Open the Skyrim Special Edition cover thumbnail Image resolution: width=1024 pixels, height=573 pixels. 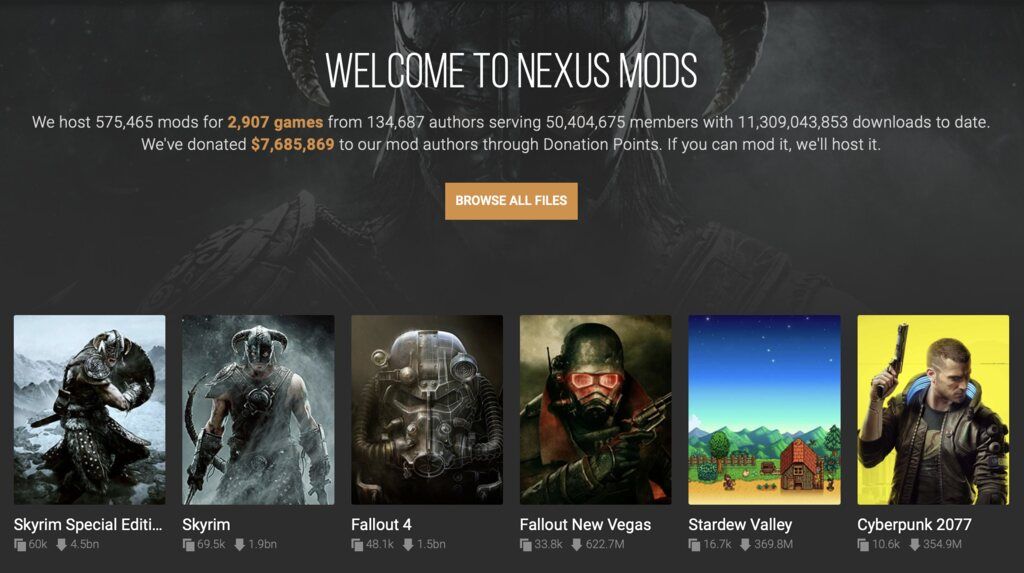89,410
